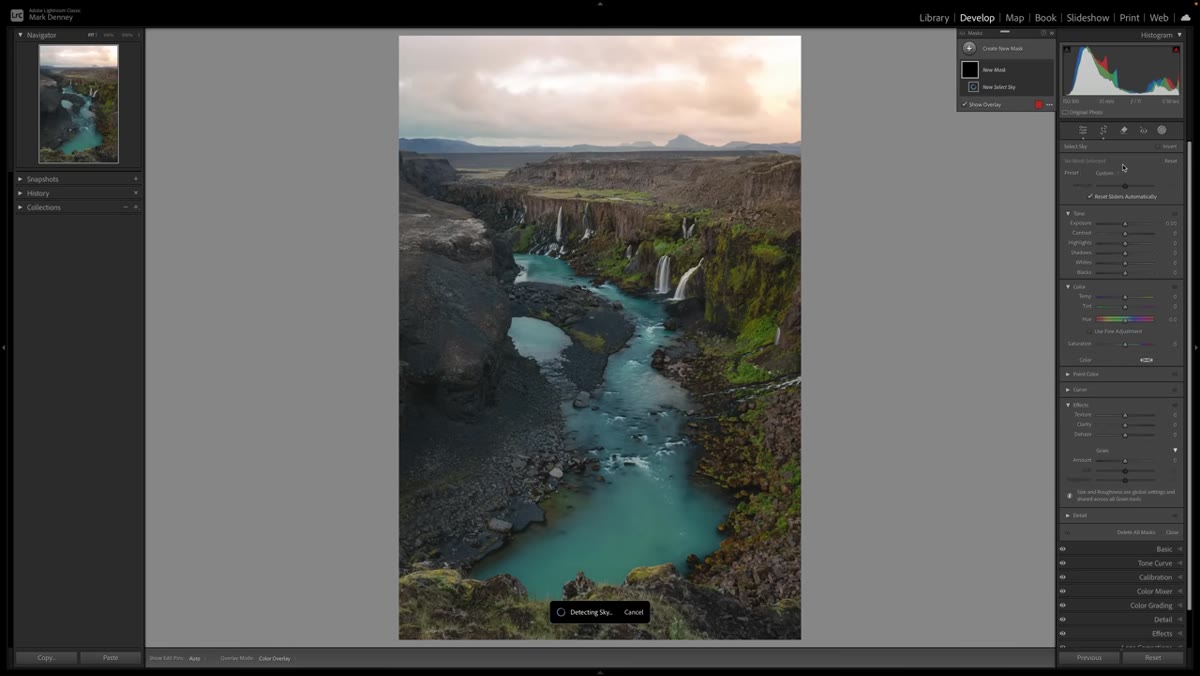Set Navigator zoom to FIT

pyautogui.click(x=91, y=35)
